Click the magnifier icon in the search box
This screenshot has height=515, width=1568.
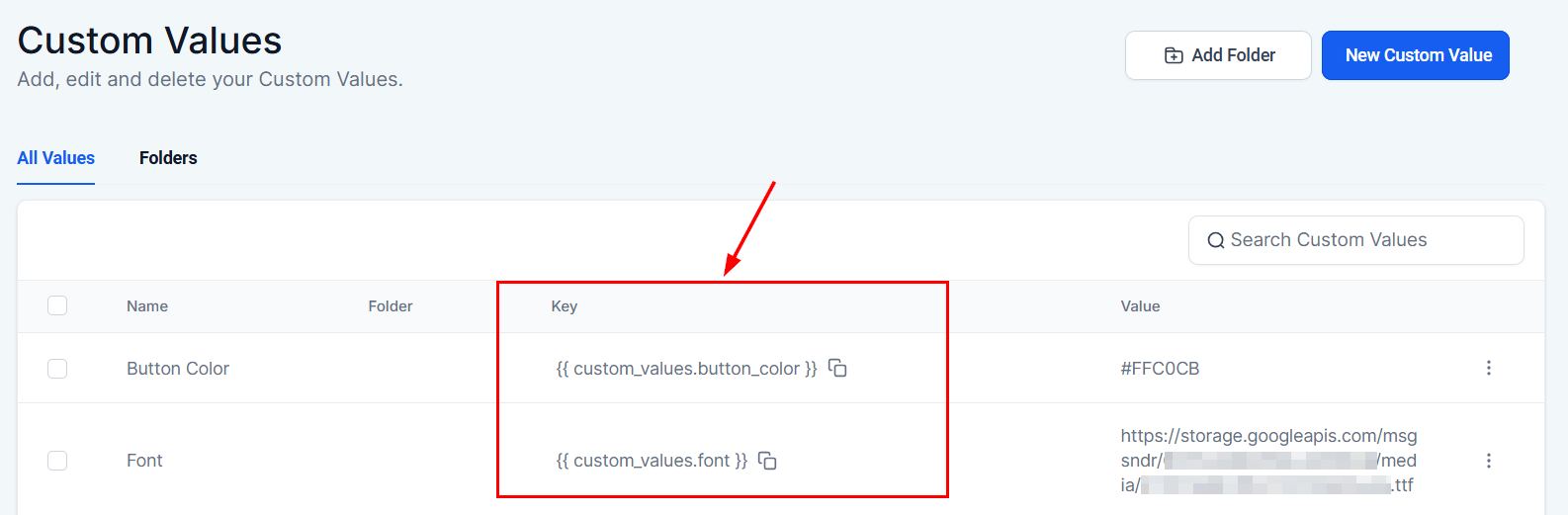click(1216, 240)
